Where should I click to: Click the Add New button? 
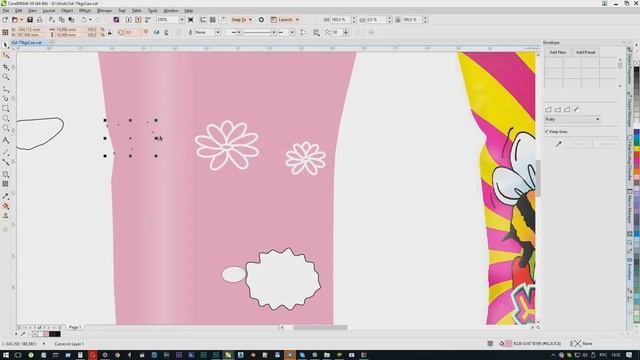pyautogui.click(x=558, y=52)
